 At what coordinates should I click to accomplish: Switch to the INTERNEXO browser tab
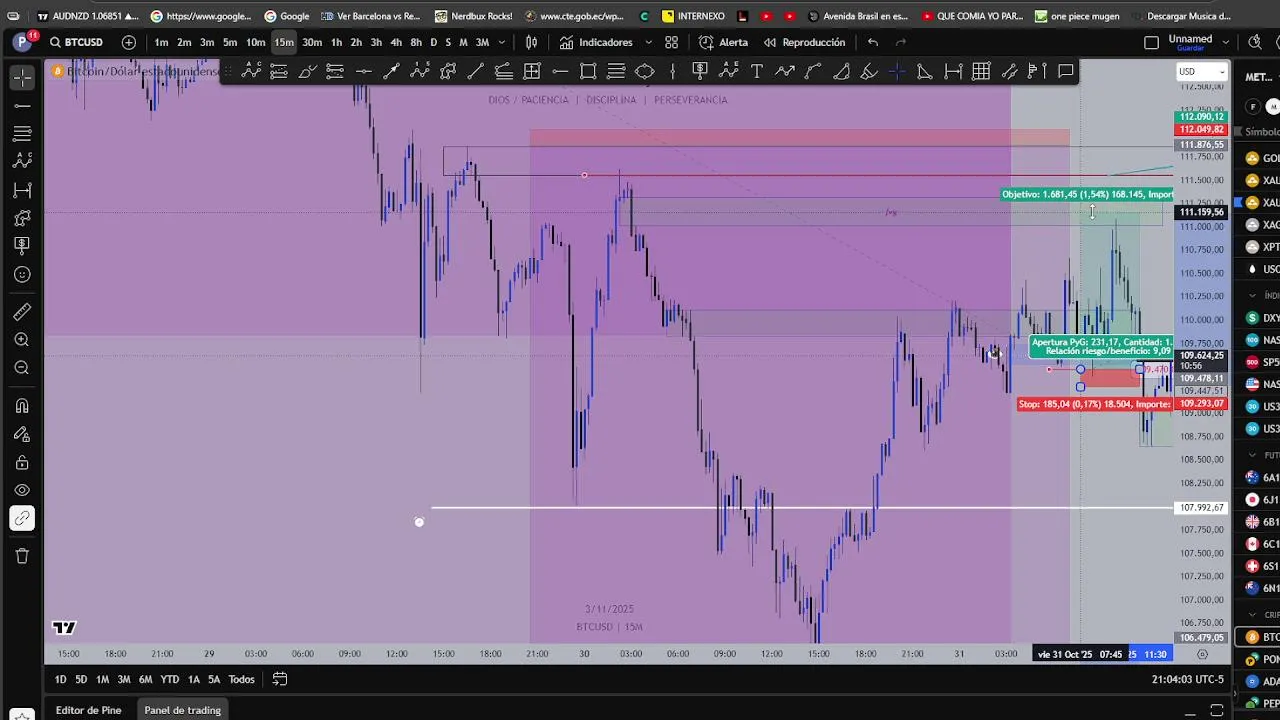[x=693, y=16]
